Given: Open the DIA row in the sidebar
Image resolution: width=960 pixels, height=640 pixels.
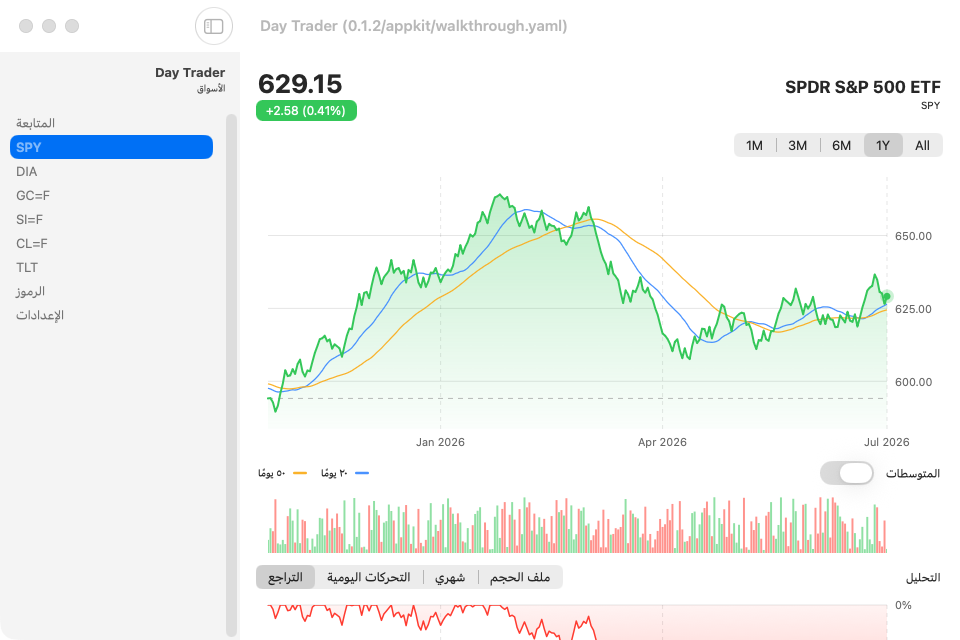Looking at the screenshot, I should (111, 171).
